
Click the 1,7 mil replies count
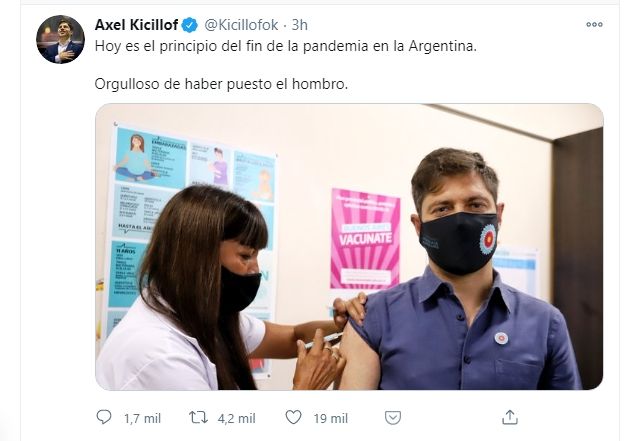coord(142,419)
